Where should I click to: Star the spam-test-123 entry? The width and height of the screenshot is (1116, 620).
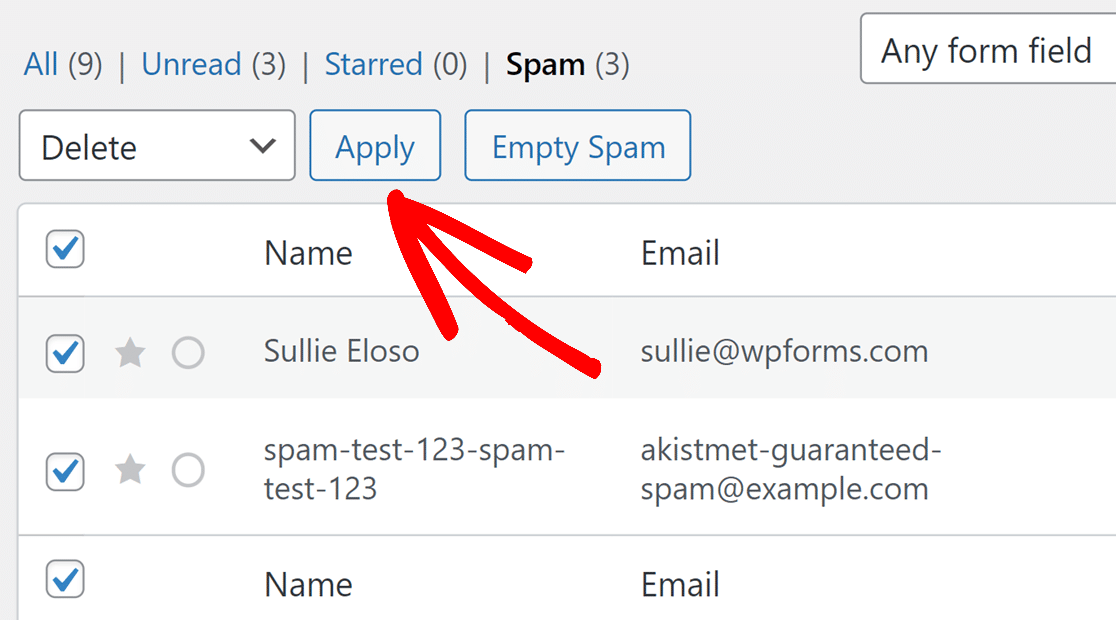click(130, 470)
